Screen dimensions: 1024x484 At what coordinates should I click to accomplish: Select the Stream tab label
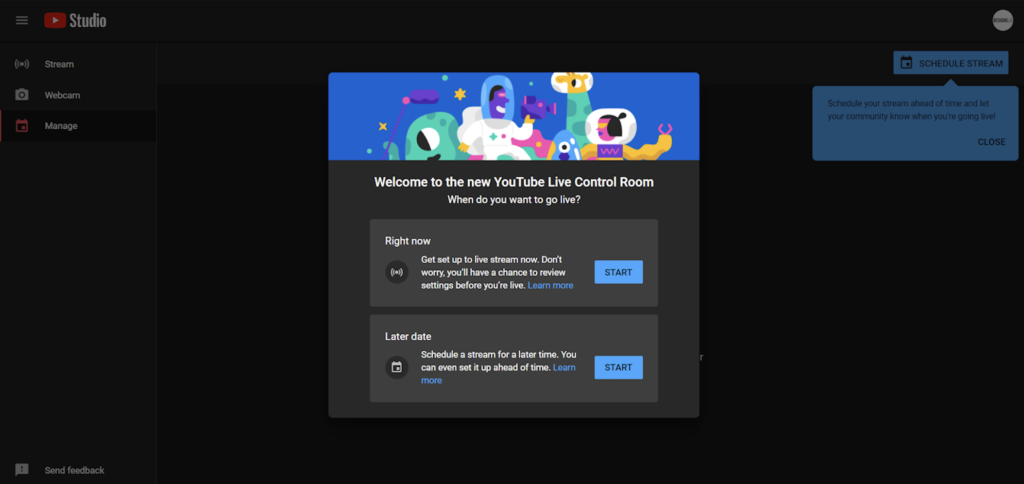[59, 64]
